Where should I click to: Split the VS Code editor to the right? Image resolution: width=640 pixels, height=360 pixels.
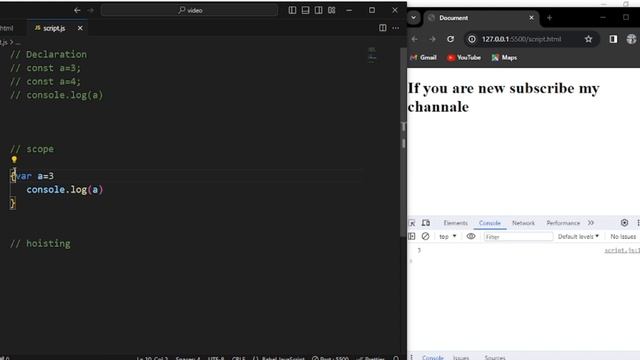[382, 28]
